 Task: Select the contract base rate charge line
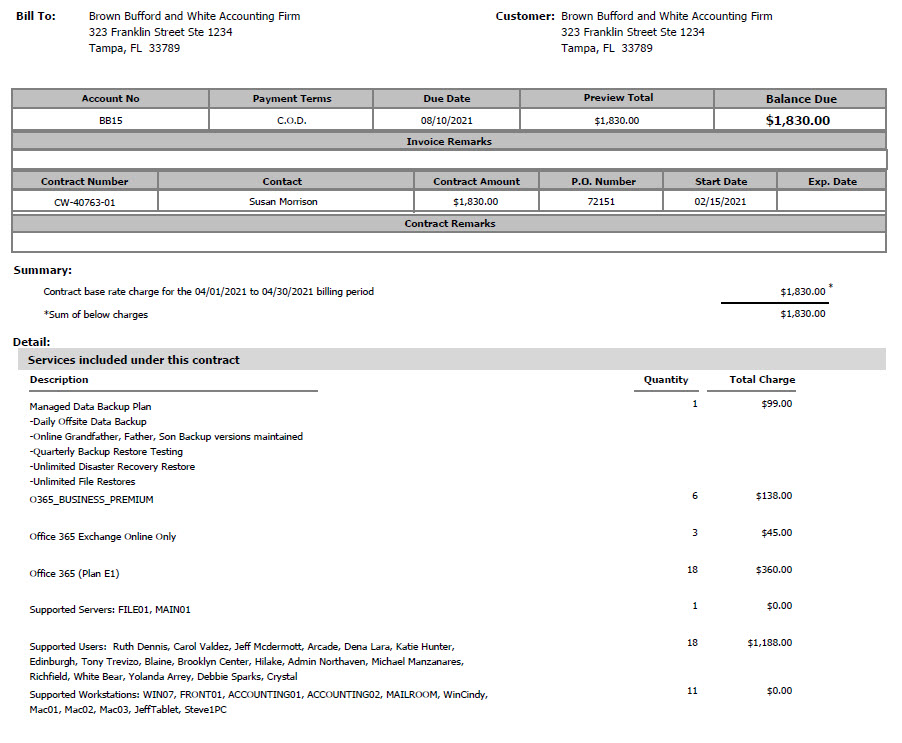pos(208,292)
